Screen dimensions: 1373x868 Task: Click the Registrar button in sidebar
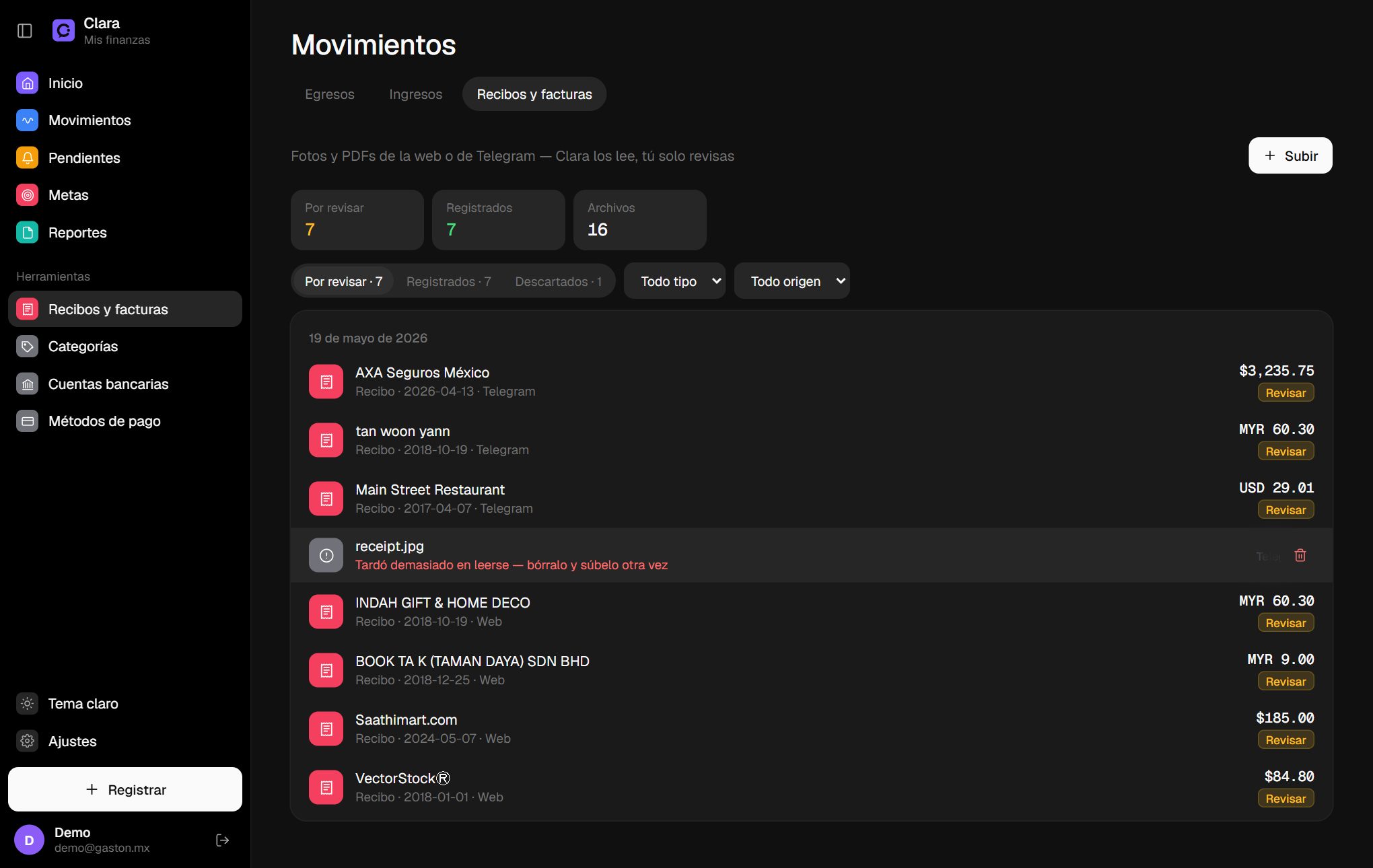point(125,789)
